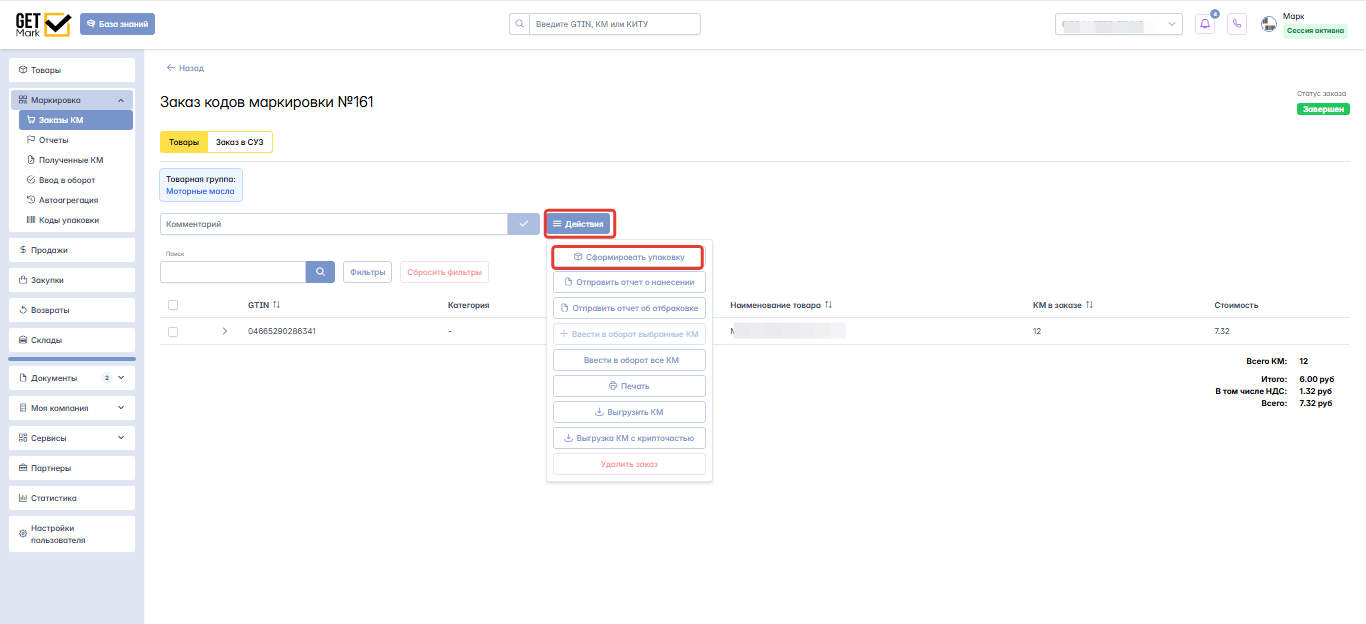Click the Сессия активна badge
Image resolution: width=1366 pixels, height=624 pixels.
tap(1315, 31)
